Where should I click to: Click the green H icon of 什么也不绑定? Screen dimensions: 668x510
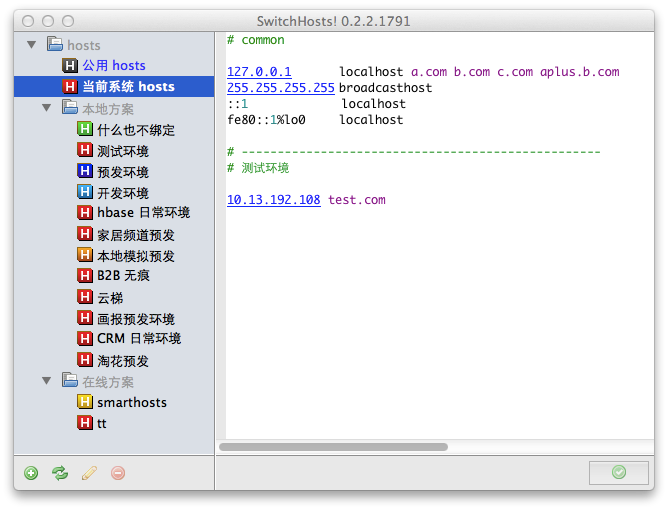coord(85,129)
